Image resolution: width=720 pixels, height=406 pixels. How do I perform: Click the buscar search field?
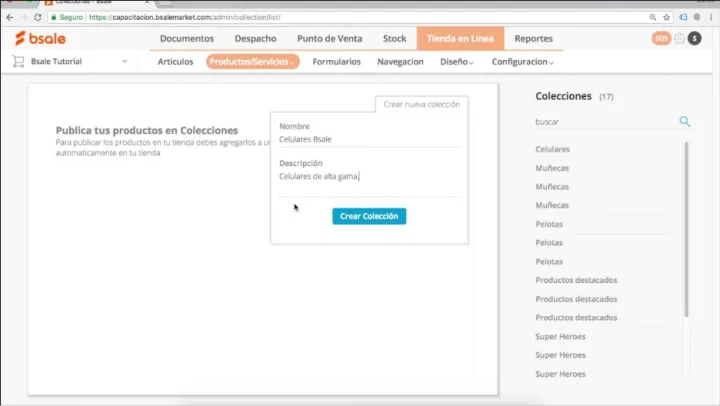(605, 121)
